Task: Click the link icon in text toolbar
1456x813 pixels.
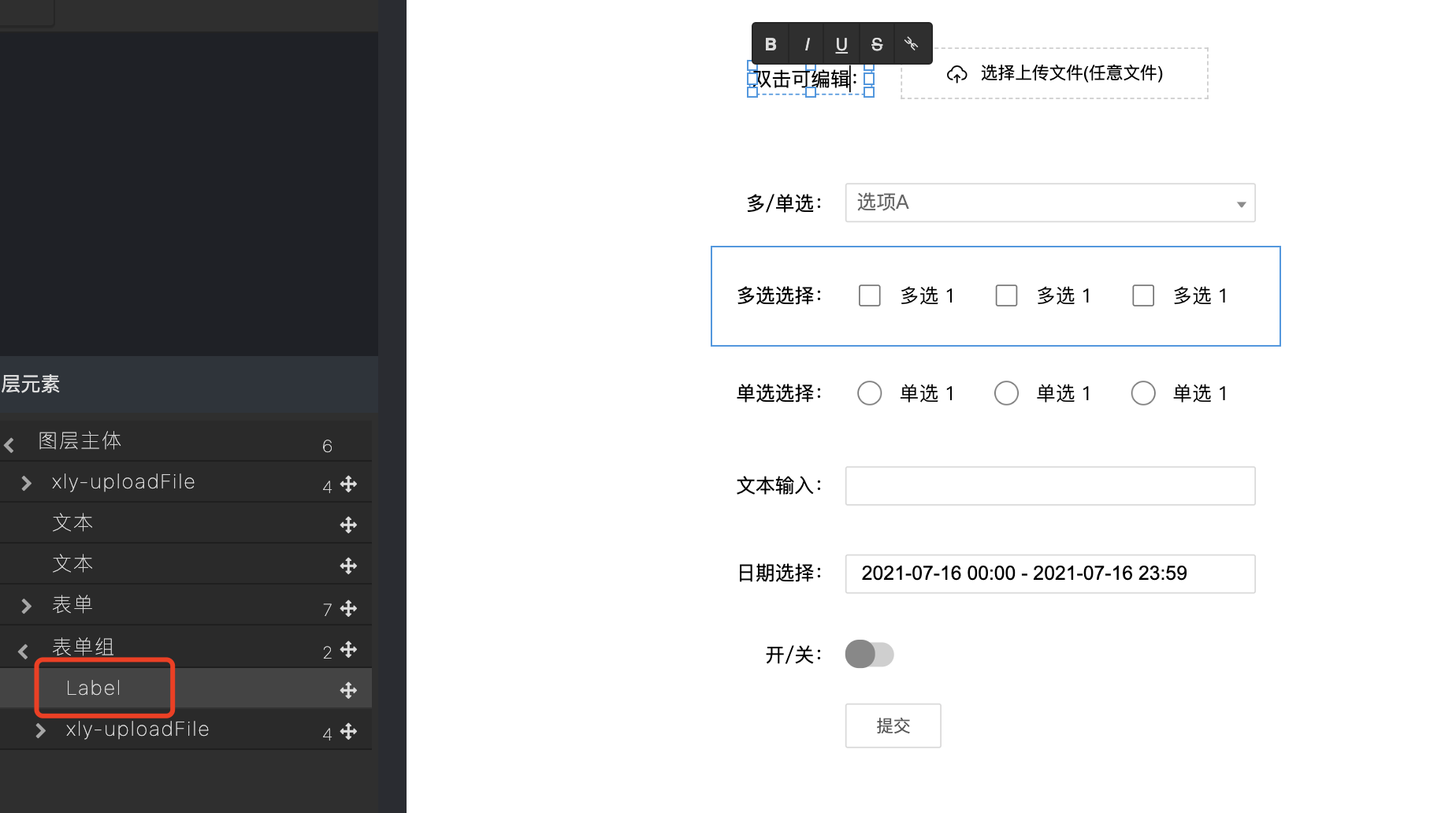Action: [912, 44]
